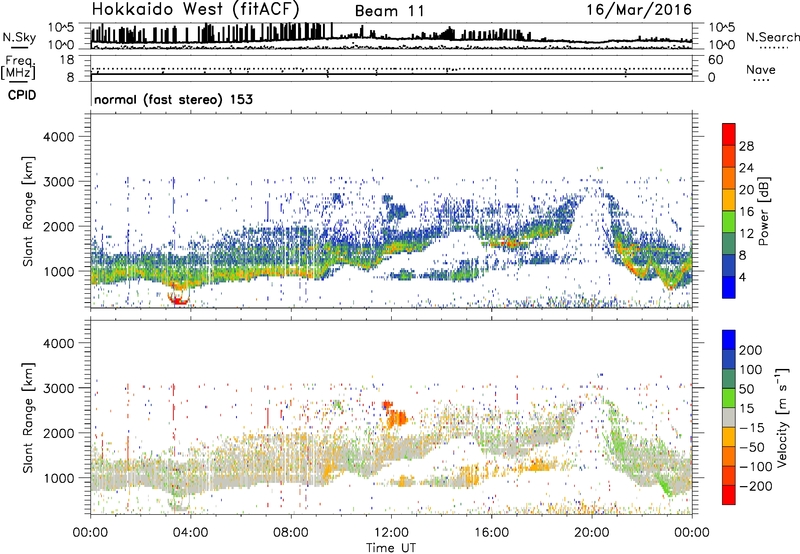The width and height of the screenshot is (800, 554).
Task: Click the "20:00" time tick label
Action: (591, 533)
